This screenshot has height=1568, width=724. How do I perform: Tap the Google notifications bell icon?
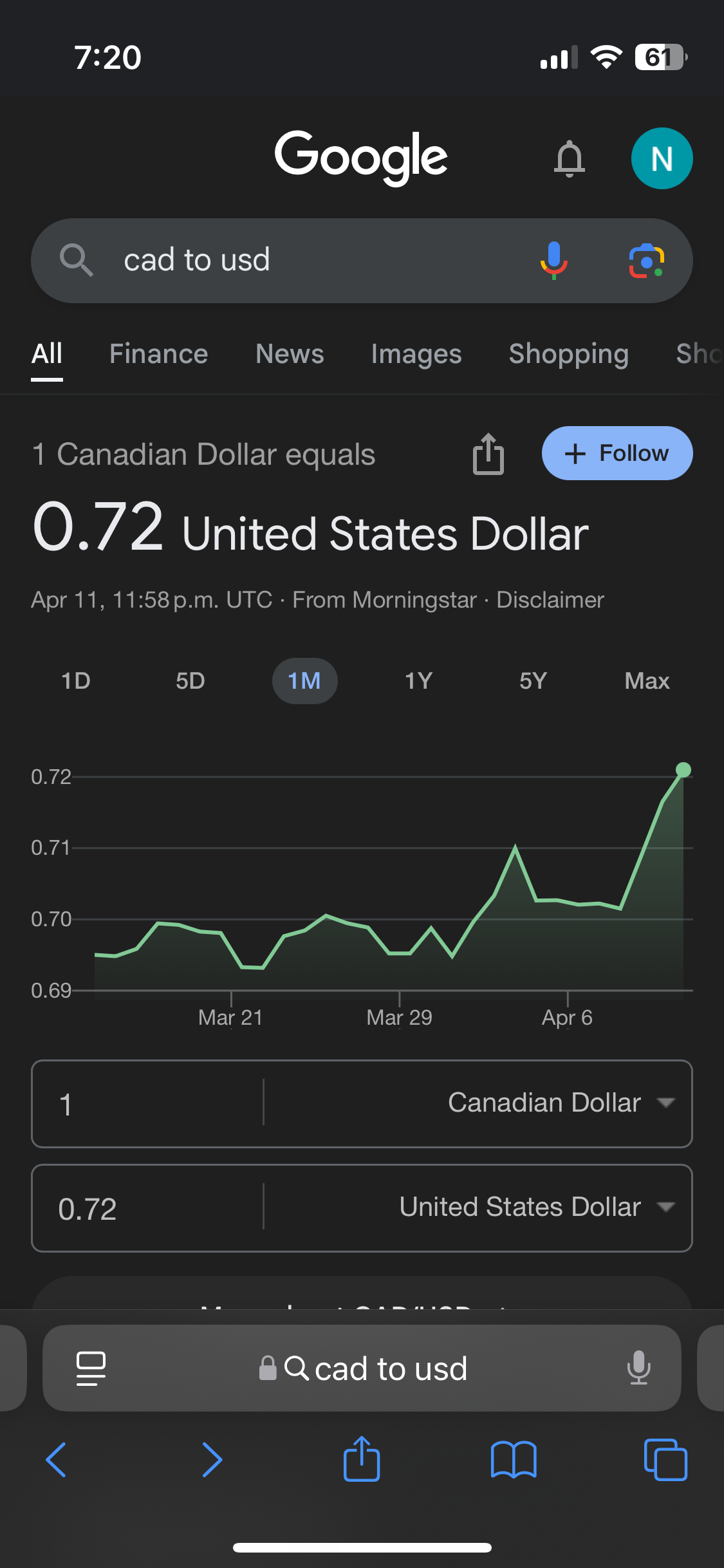(570, 158)
